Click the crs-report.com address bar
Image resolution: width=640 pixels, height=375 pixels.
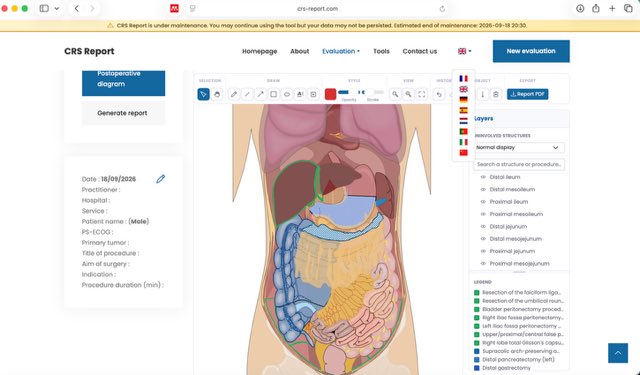click(x=317, y=9)
